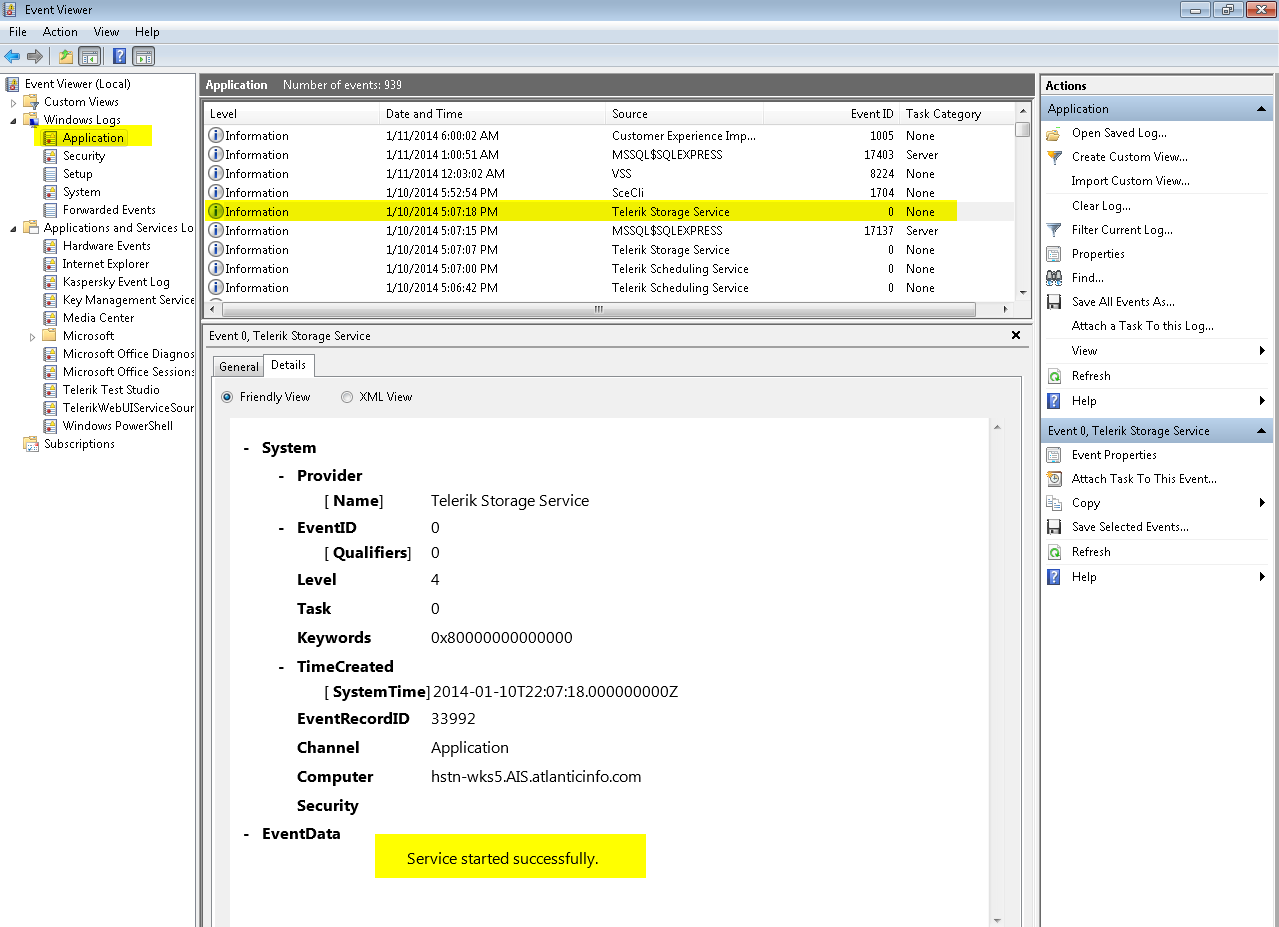
Task: Expand the Custom Views tree node
Action: [x=14, y=102]
